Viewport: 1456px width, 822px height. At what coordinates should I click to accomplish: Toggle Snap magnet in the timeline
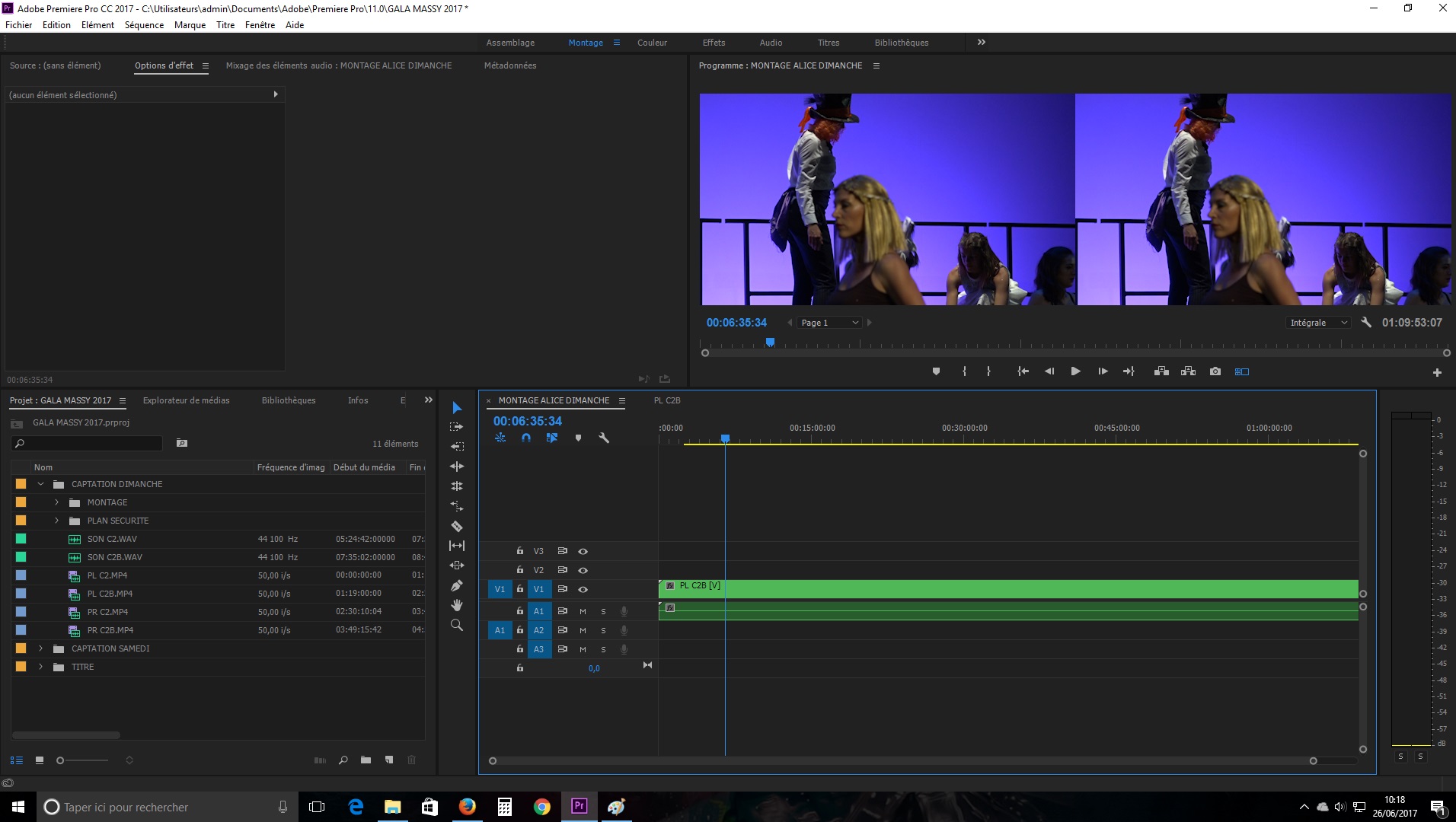pos(526,438)
